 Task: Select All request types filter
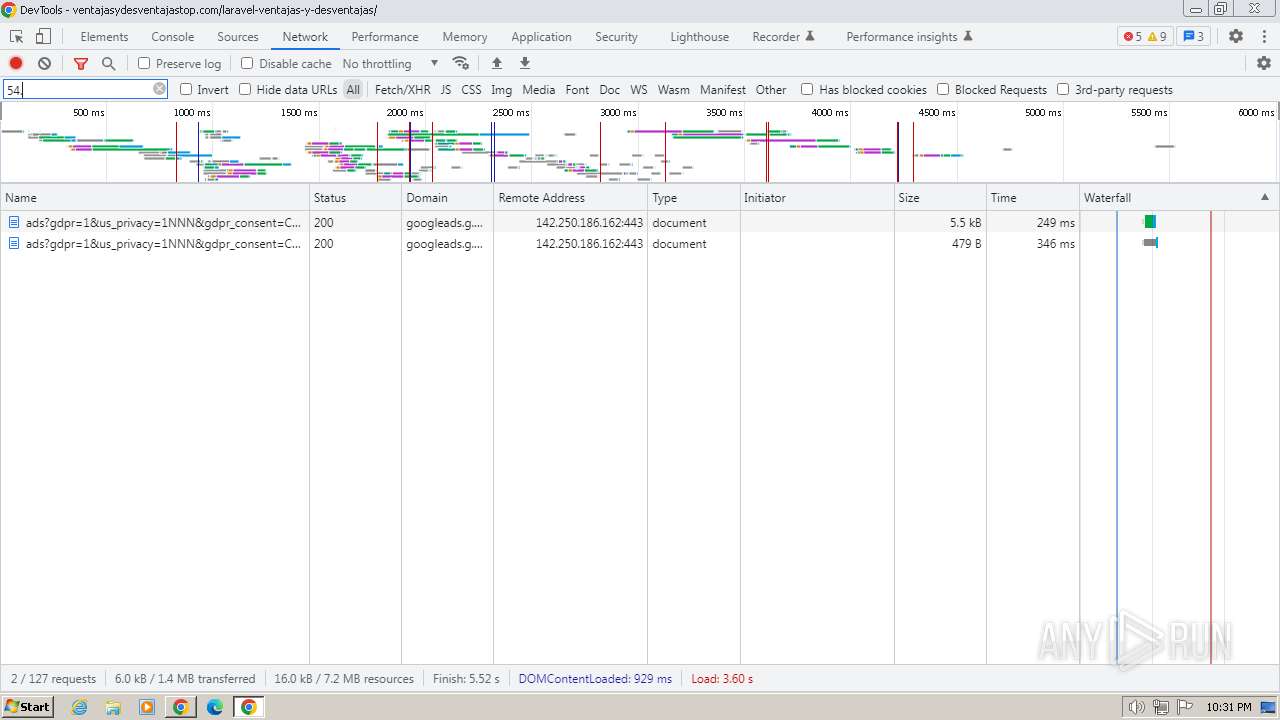(353, 89)
